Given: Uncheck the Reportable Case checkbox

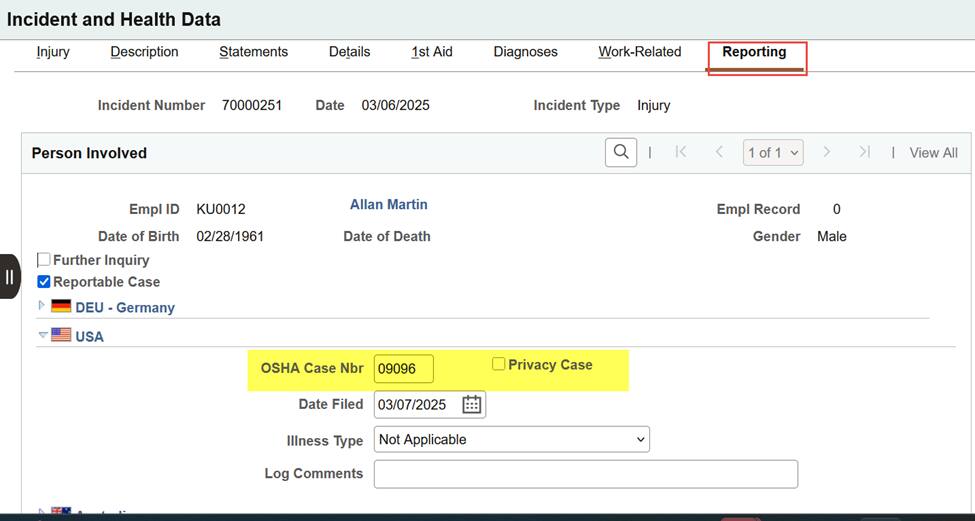Looking at the screenshot, I should click(x=44, y=282).
